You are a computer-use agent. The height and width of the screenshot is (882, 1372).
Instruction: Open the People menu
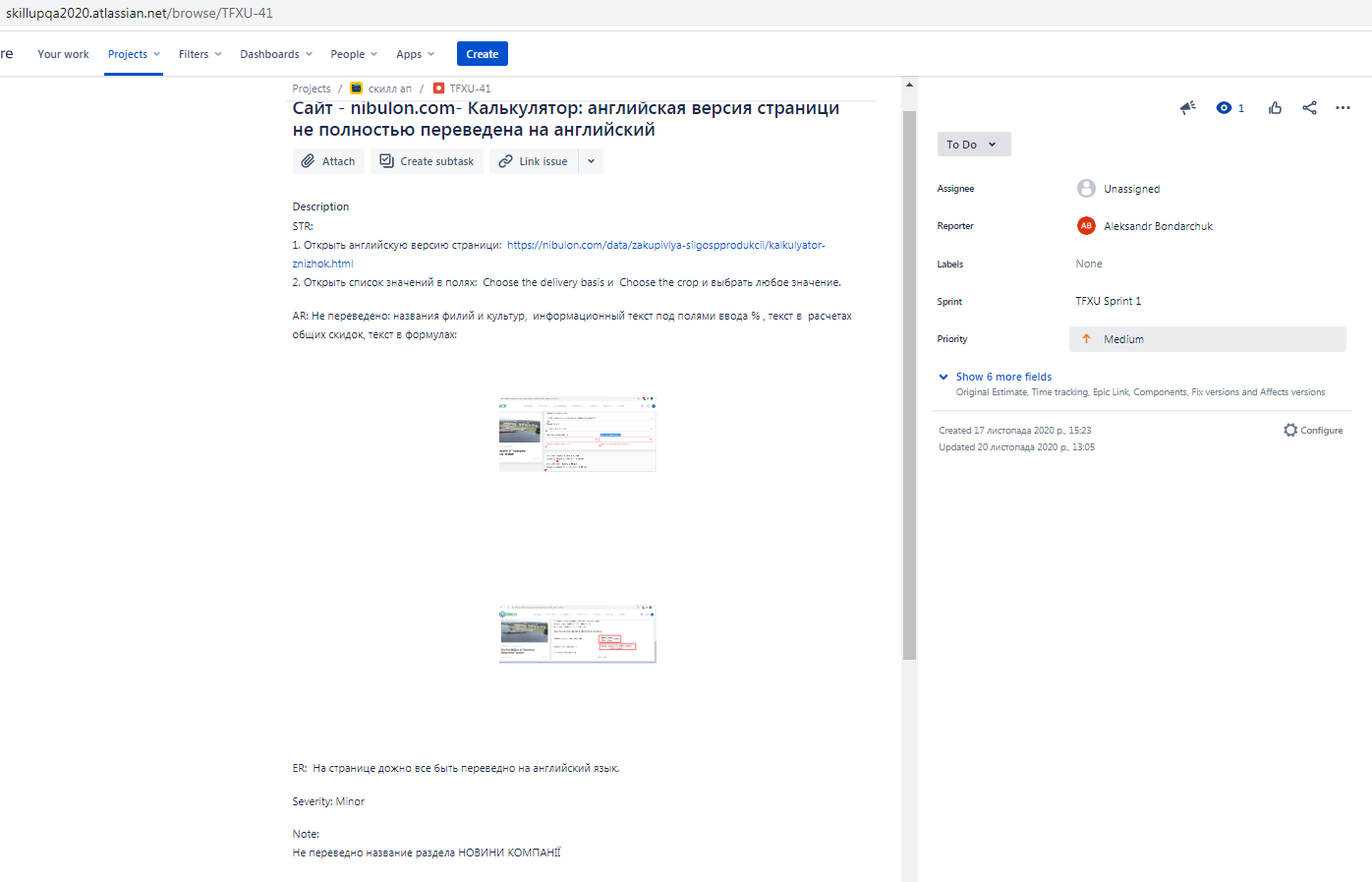(354, 54)
